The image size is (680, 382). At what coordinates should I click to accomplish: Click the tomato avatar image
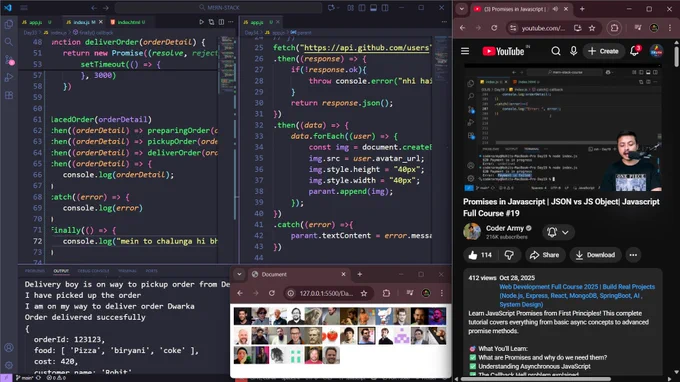(330, 336)
